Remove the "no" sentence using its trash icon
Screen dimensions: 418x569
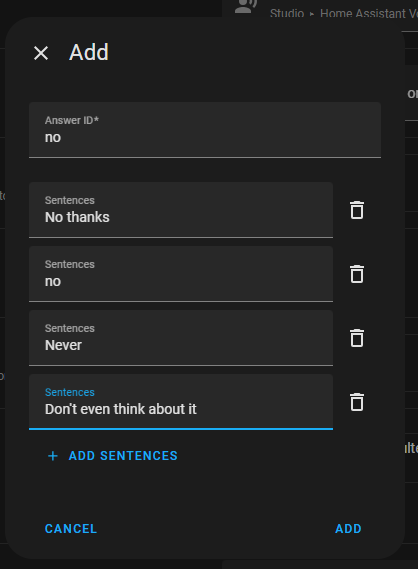coord(357,274)
